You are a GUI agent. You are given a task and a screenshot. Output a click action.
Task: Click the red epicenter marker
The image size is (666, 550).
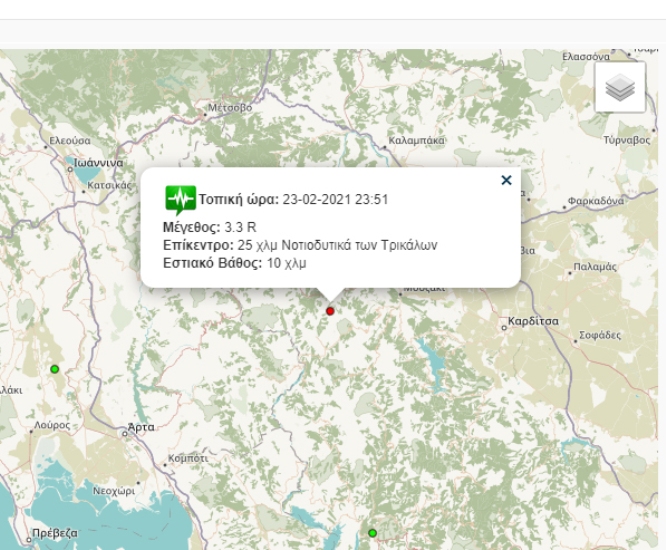click(330, 311)
